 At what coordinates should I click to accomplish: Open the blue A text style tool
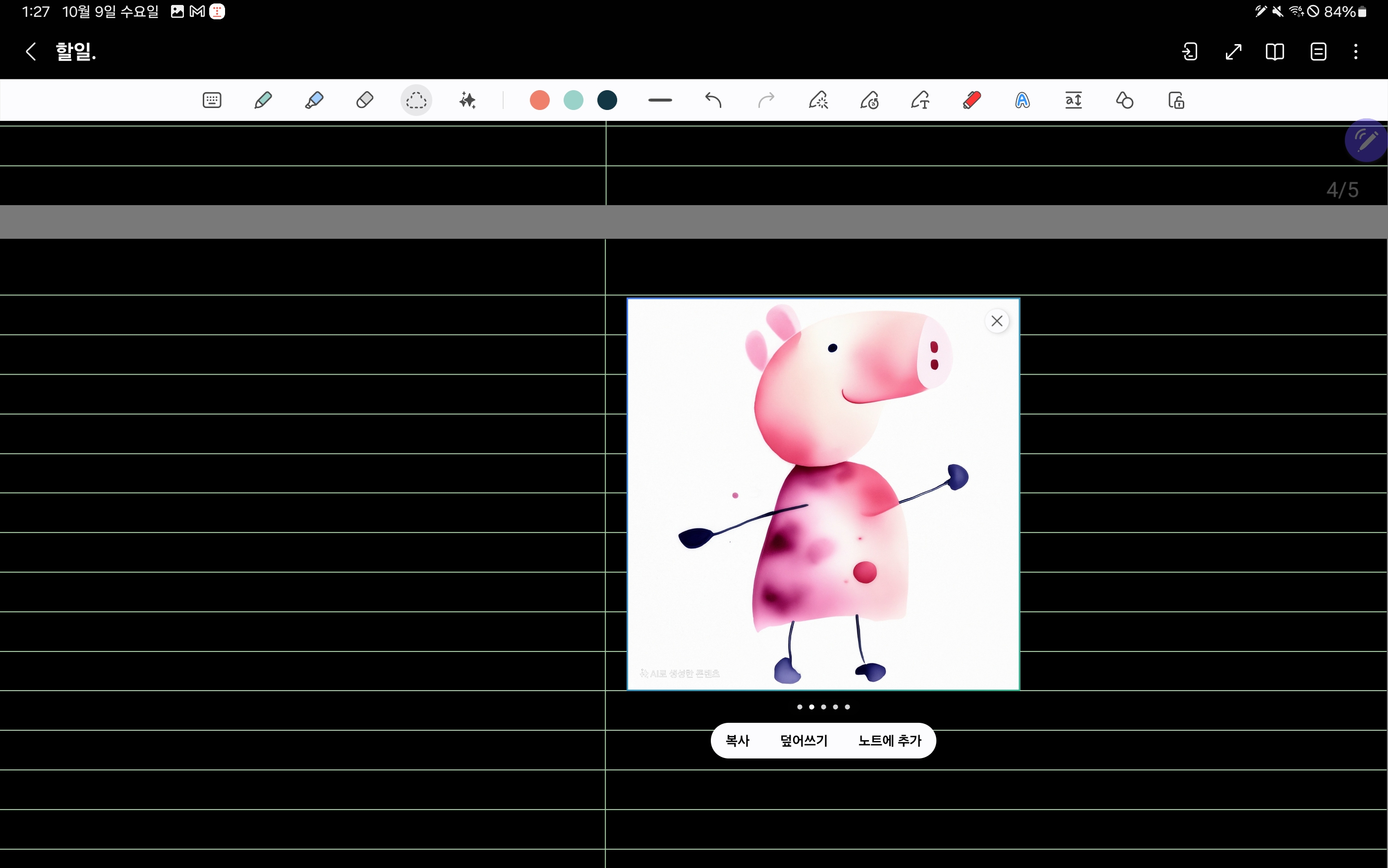pos(1022,101)
